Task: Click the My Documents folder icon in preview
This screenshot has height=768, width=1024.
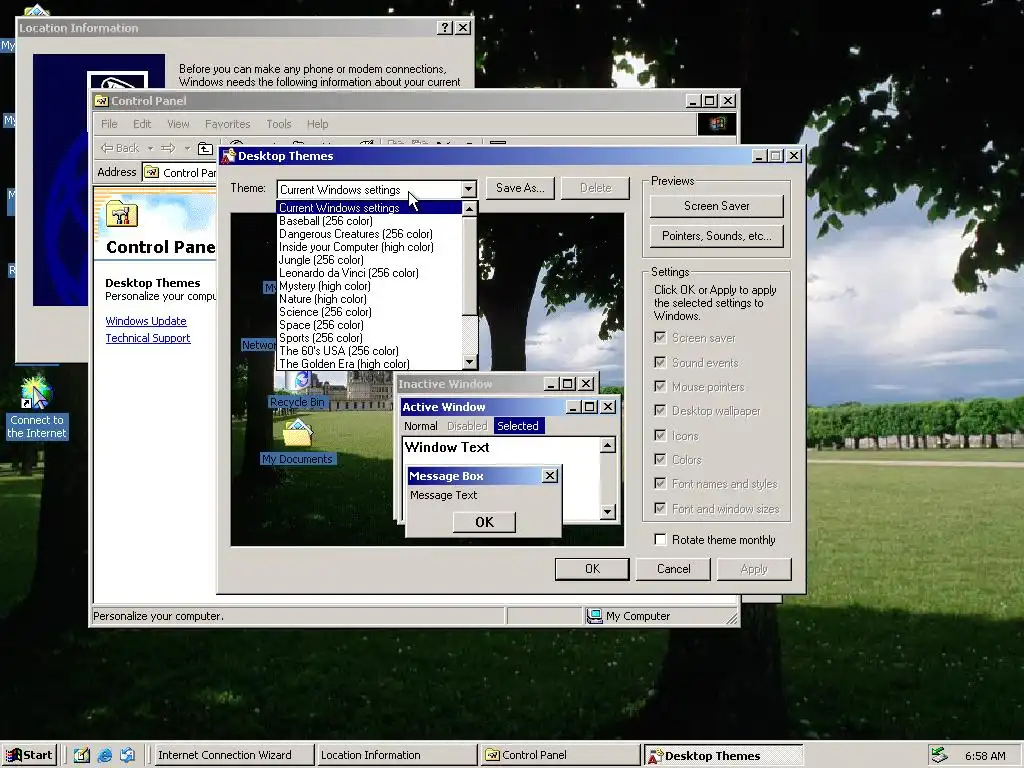Action: tap(297, 434)
